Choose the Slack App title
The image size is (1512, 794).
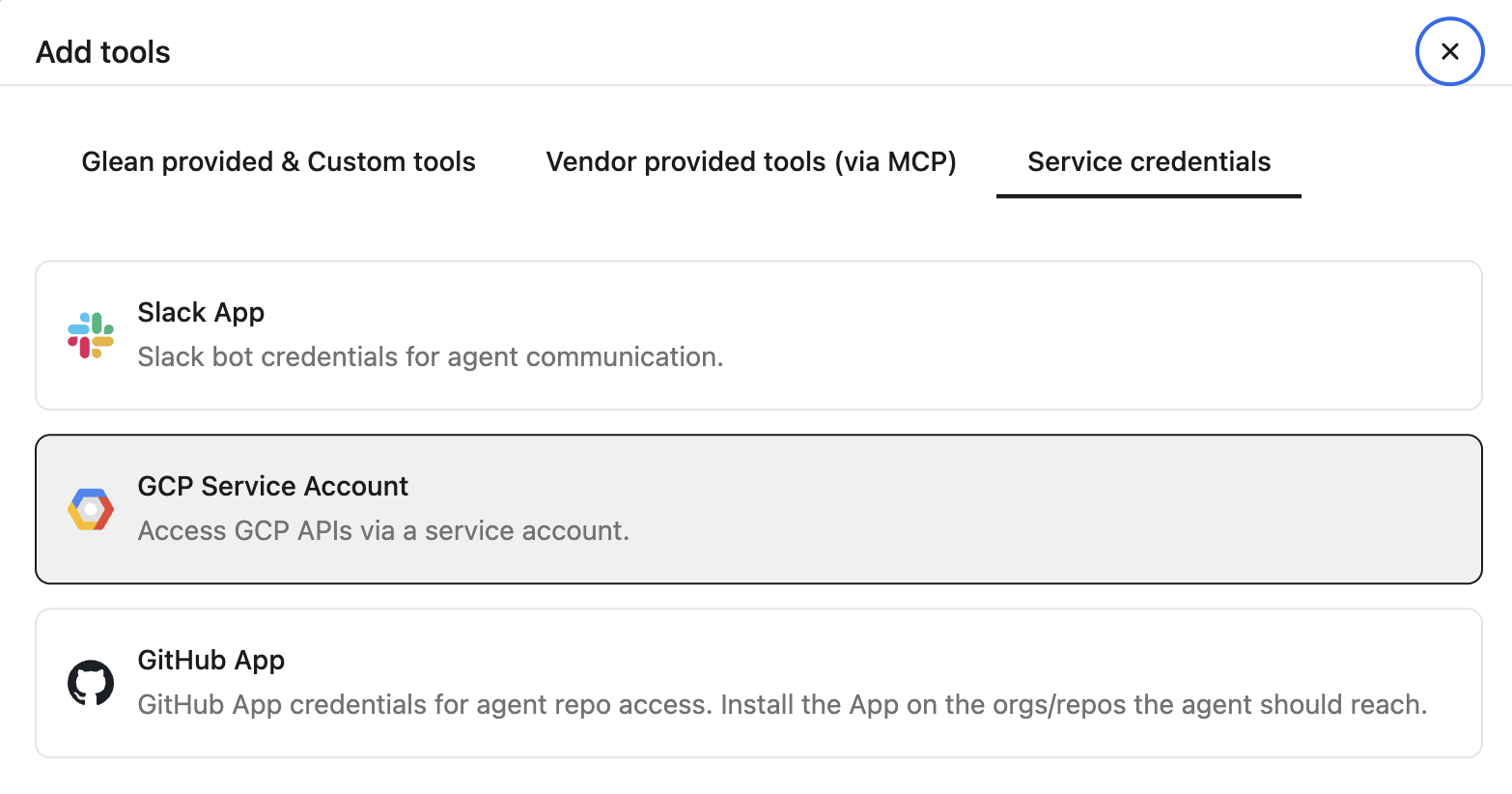(201, 313)
